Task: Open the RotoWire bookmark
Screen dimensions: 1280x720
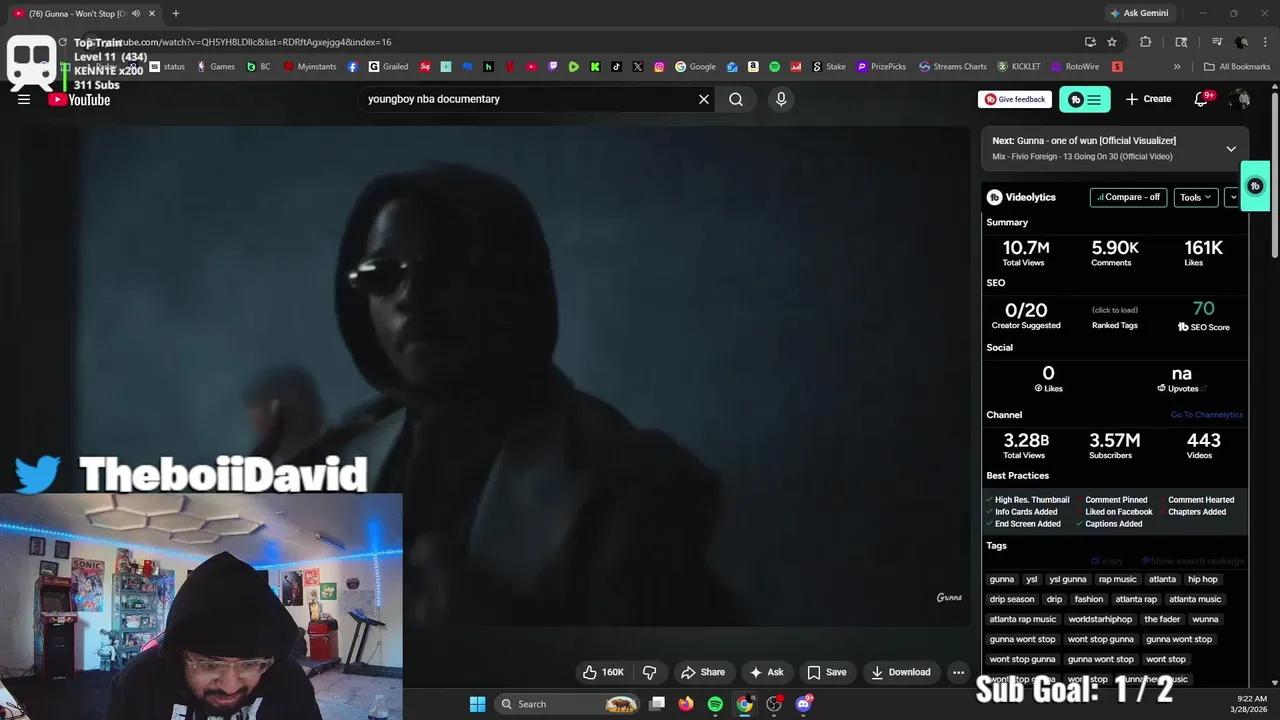Action: [x=1075, y=67]
